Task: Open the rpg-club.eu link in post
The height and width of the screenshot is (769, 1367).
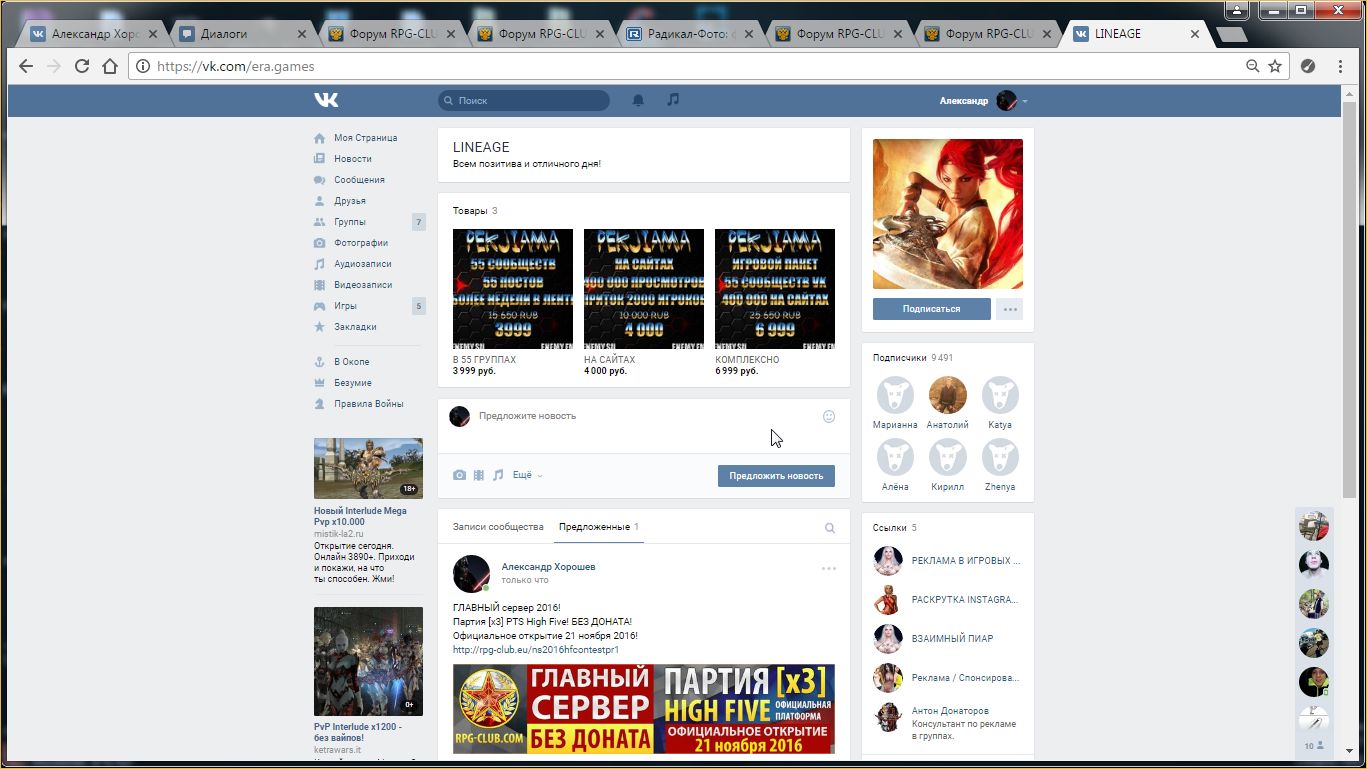Action: click(x=536, y=650)
